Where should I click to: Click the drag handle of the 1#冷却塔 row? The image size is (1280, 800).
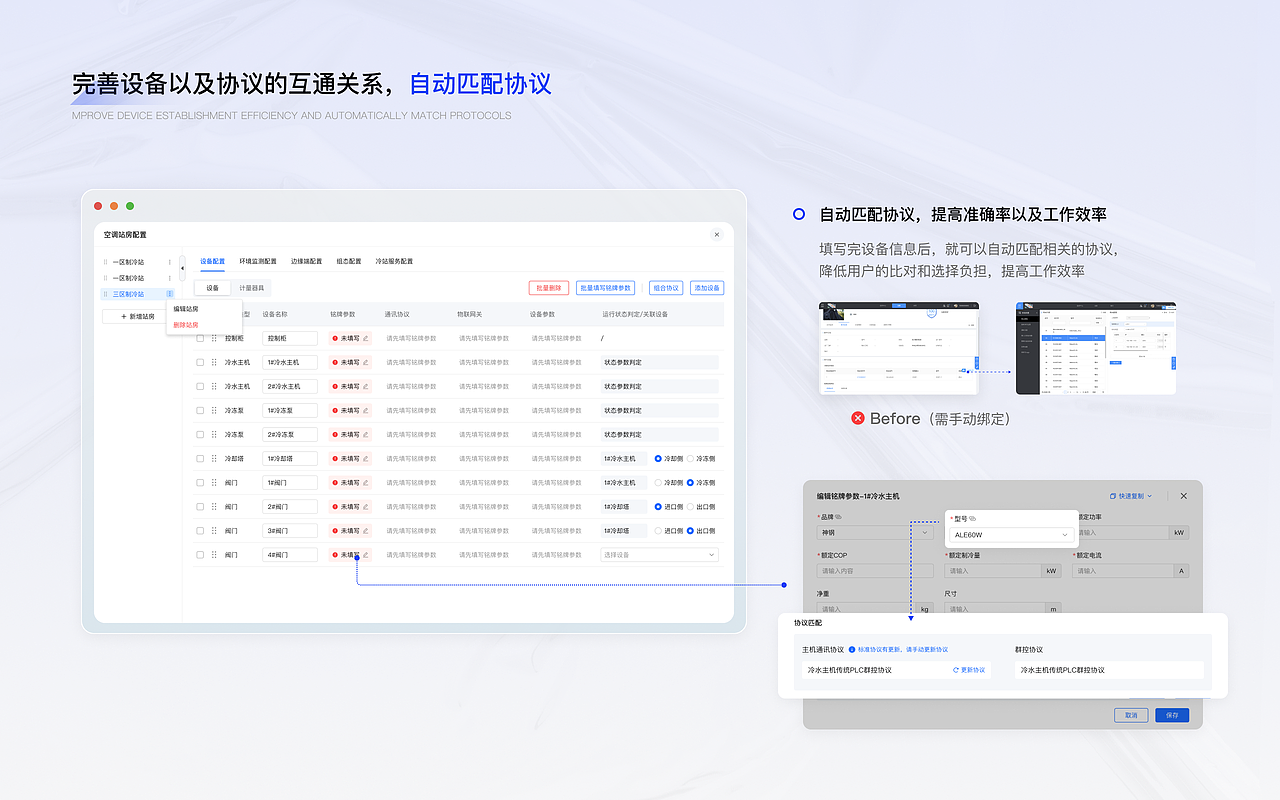point(214,459)
